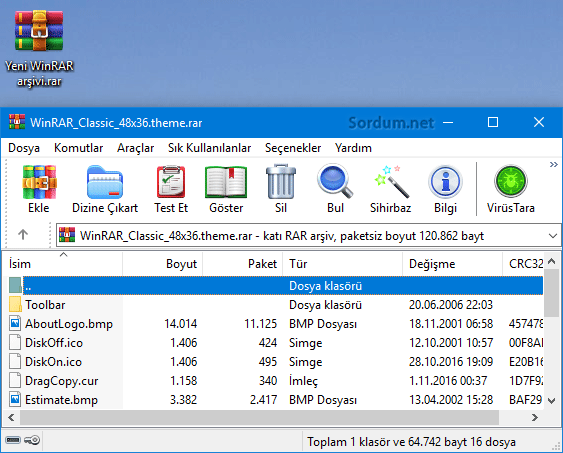Open the Sık Kullanılanlar menu
This screenshot has width=563, height=453.
210,148
